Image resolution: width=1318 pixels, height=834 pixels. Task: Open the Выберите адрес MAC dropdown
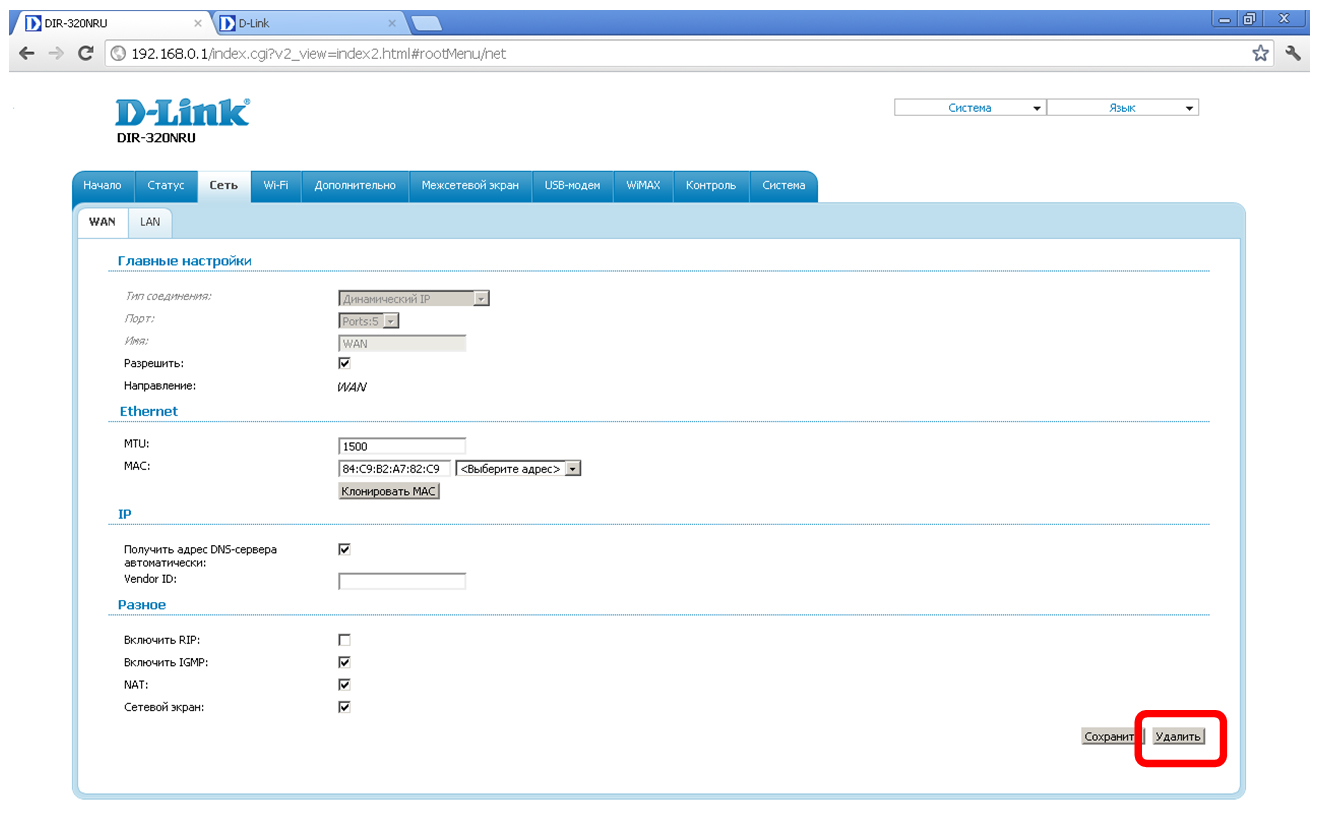(x=518, y=468)
